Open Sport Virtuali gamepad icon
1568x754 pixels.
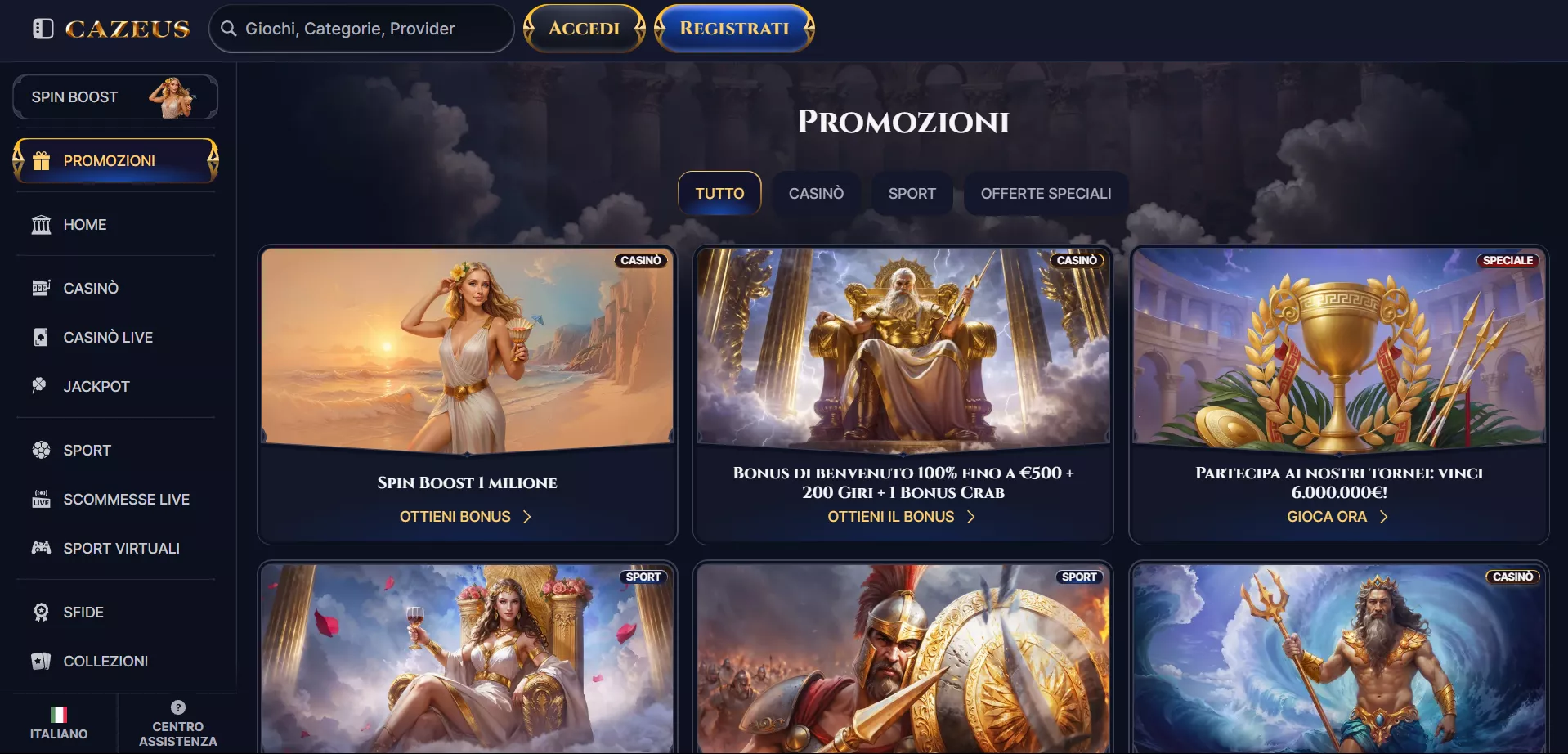point(41,548)
